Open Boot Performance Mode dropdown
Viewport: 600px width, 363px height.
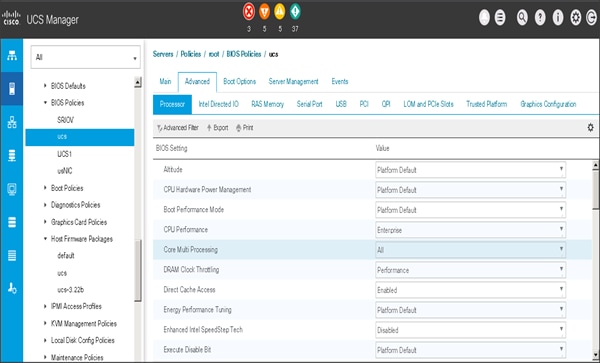click(470, 210)
